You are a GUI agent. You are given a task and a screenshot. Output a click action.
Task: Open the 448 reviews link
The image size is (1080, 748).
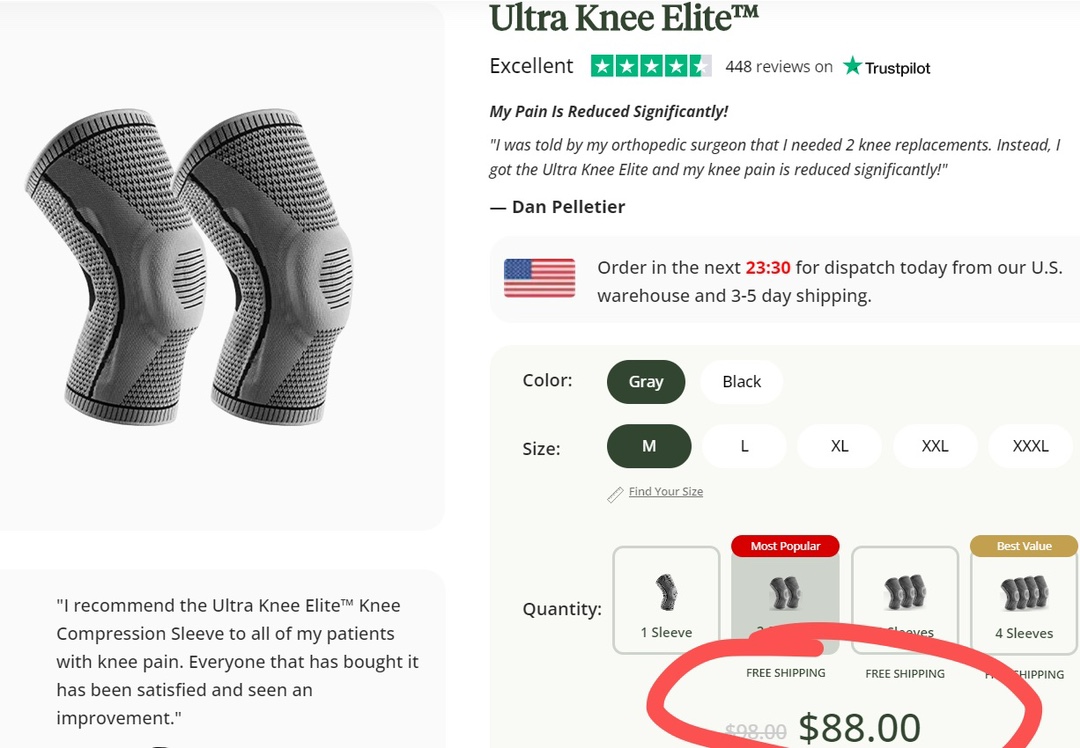779,67
